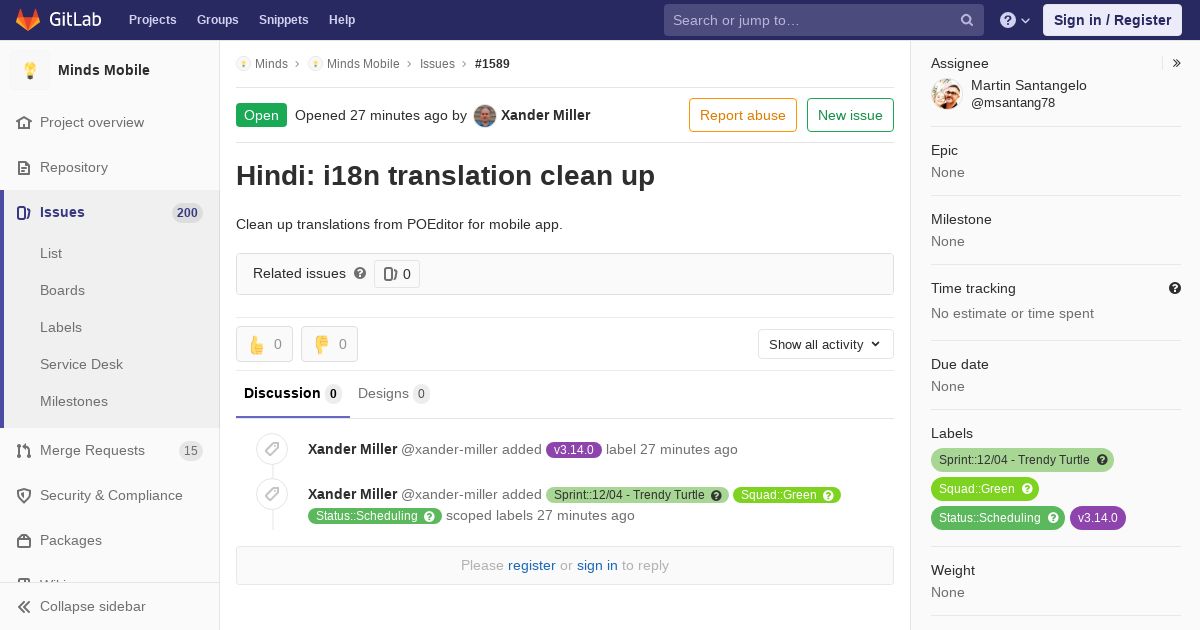Click the label icon beside v3.14.0 activity
Screen dimensions: 1200x630
pos(272,449)
